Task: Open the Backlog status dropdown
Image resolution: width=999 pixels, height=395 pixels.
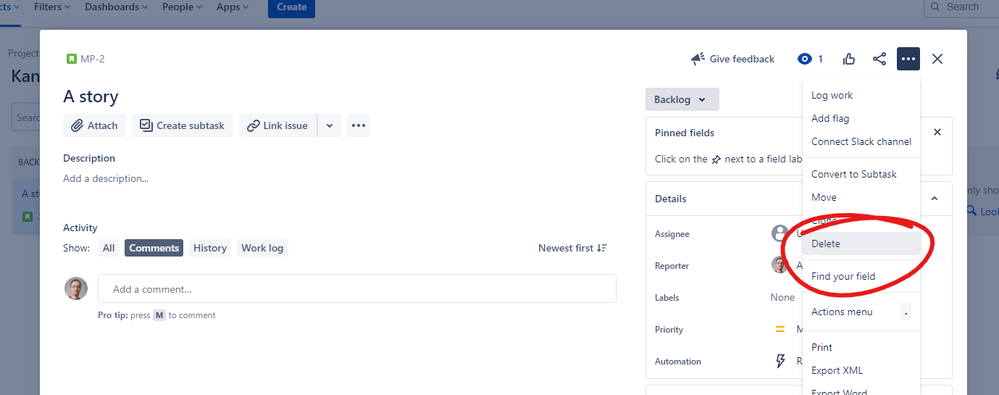Action: click(x=682, y=99)
